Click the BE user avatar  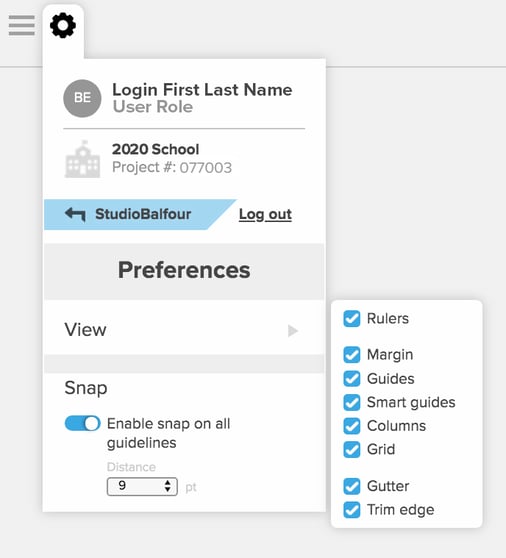coord(82,98)
